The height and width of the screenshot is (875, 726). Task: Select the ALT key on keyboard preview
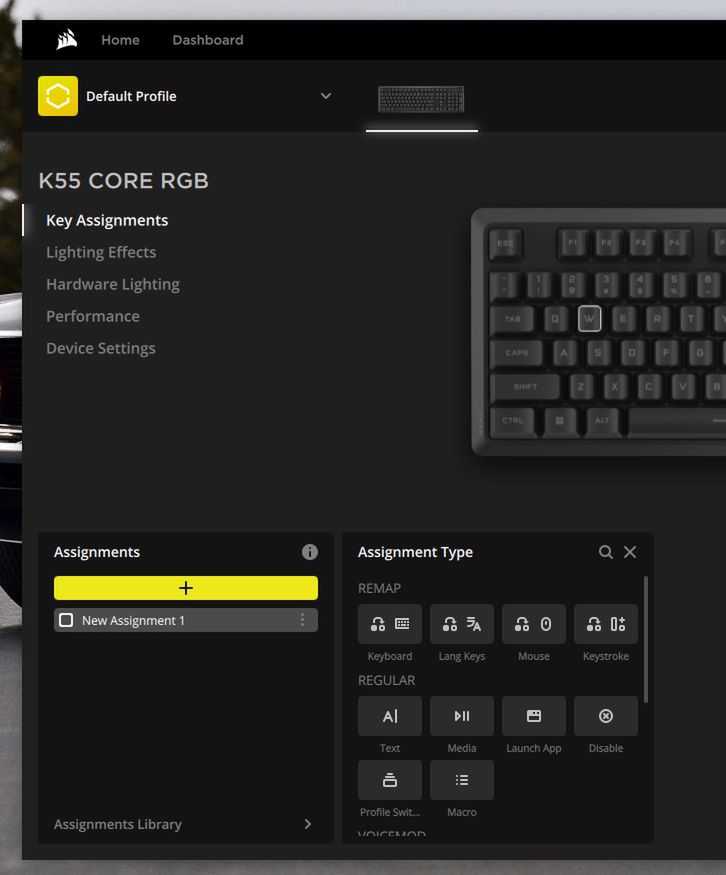(x=602, y=421)
